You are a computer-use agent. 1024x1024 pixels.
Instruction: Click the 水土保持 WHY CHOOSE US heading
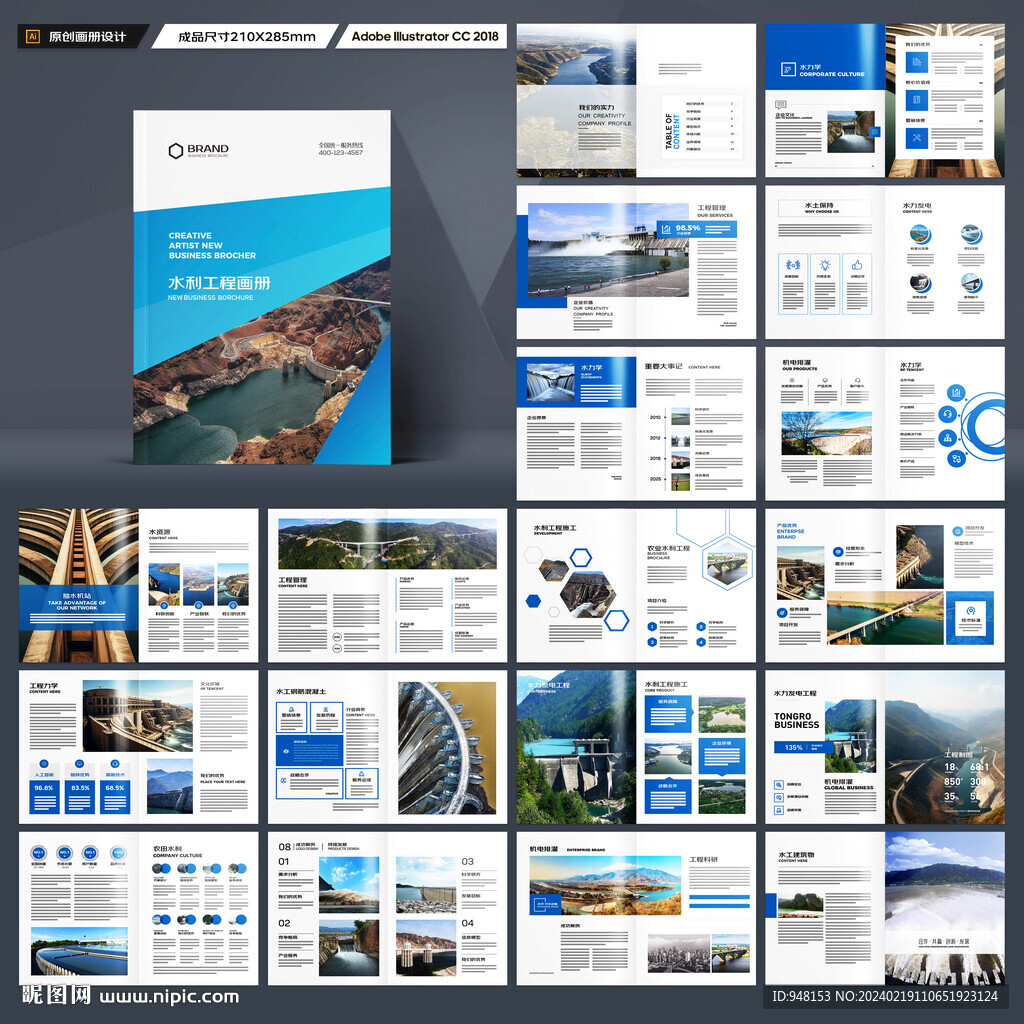tap(824, 208)
